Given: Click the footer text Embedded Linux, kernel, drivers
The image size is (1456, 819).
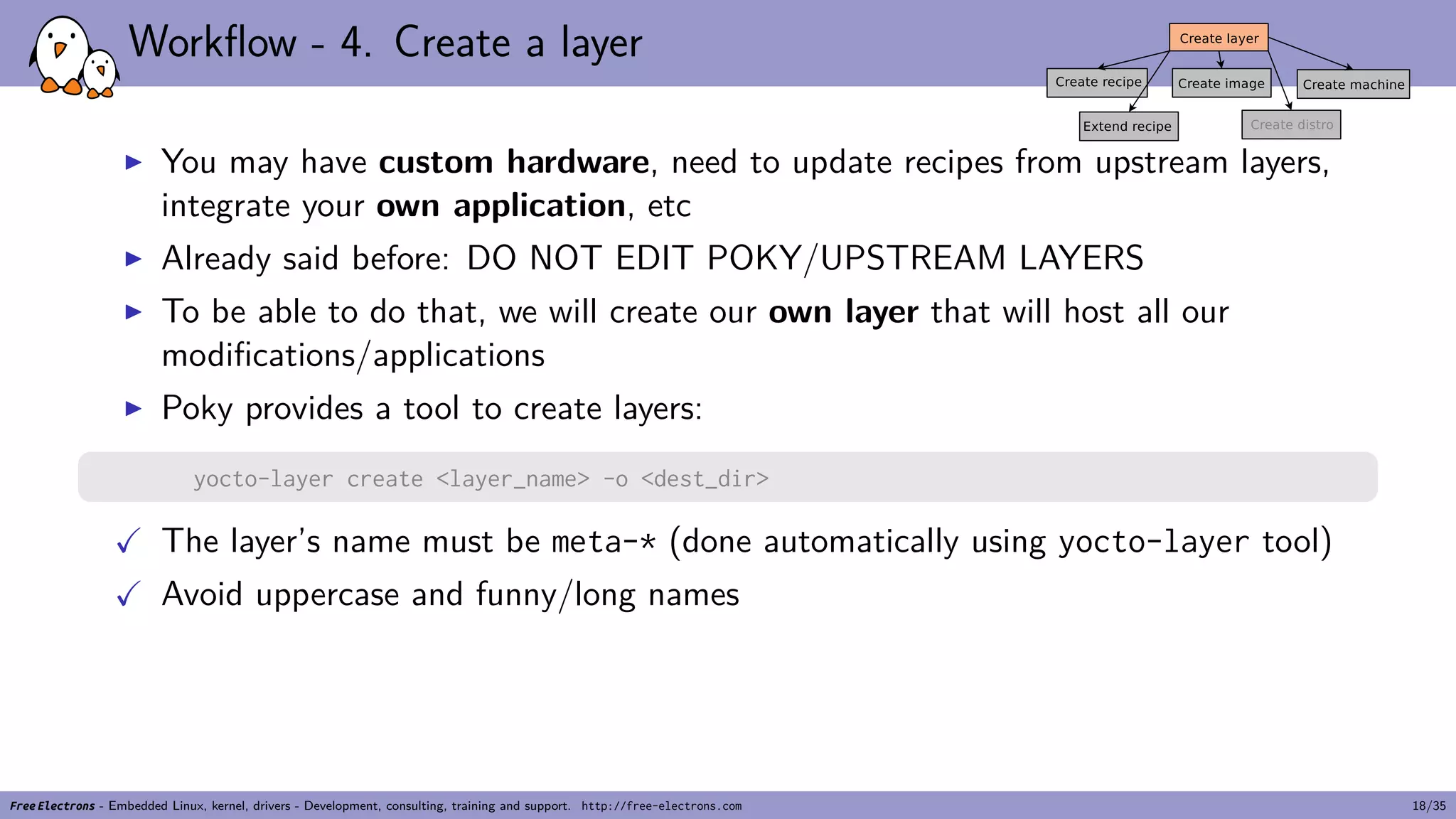Looking at the screenshot, I should [x=200, y=805].
